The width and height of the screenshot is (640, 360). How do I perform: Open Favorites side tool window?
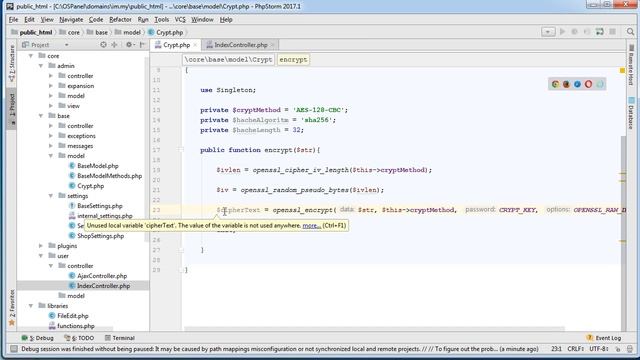coord(12,308)
